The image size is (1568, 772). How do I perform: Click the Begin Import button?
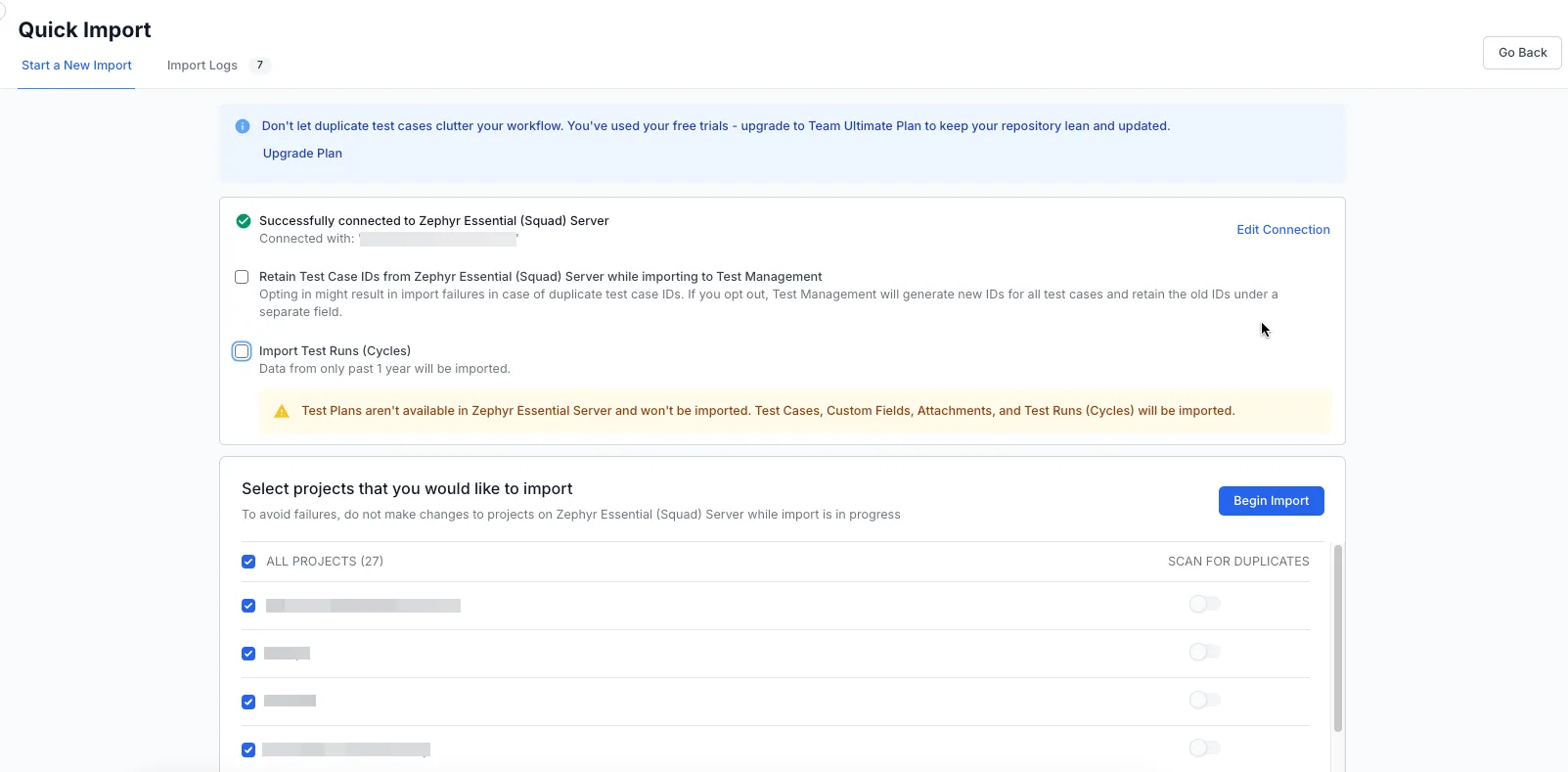point(1271,501)
